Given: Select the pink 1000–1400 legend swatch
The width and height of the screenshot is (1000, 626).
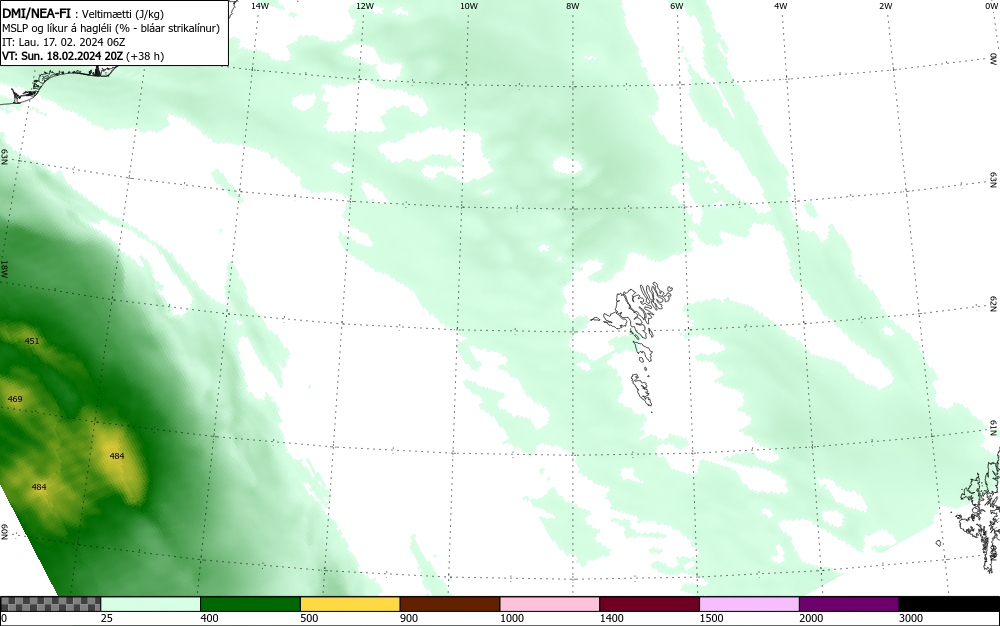Looking at the screenshot, I should [x=550, y=604].
